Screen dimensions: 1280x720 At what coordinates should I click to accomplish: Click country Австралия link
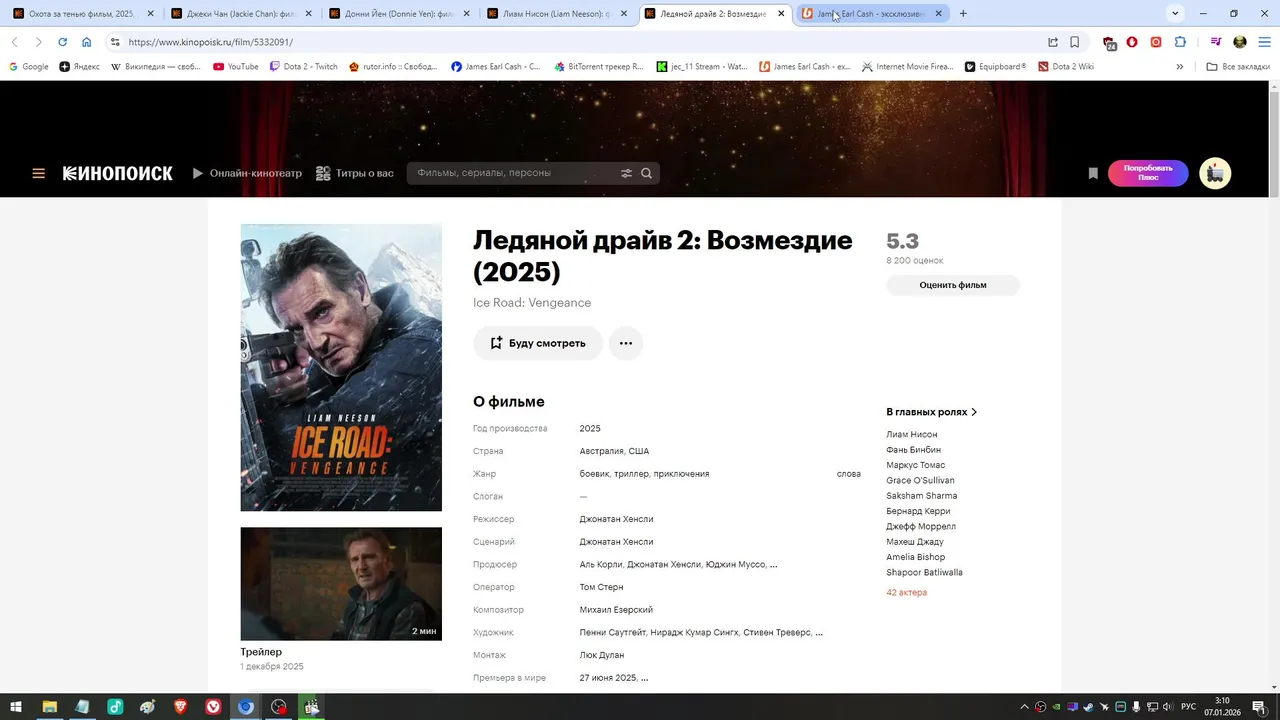(x=601, y=451)
